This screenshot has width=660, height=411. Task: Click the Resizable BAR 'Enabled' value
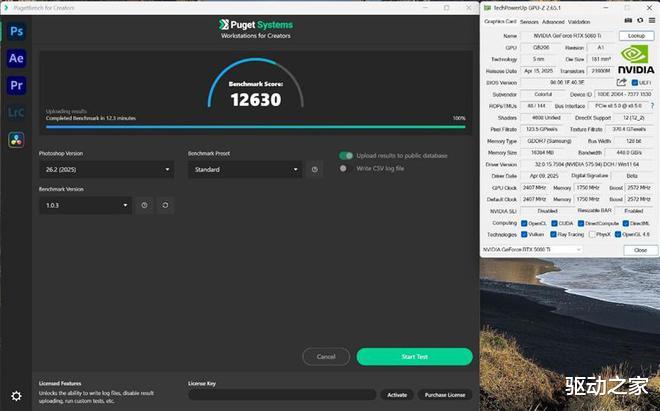click(633, 211)
